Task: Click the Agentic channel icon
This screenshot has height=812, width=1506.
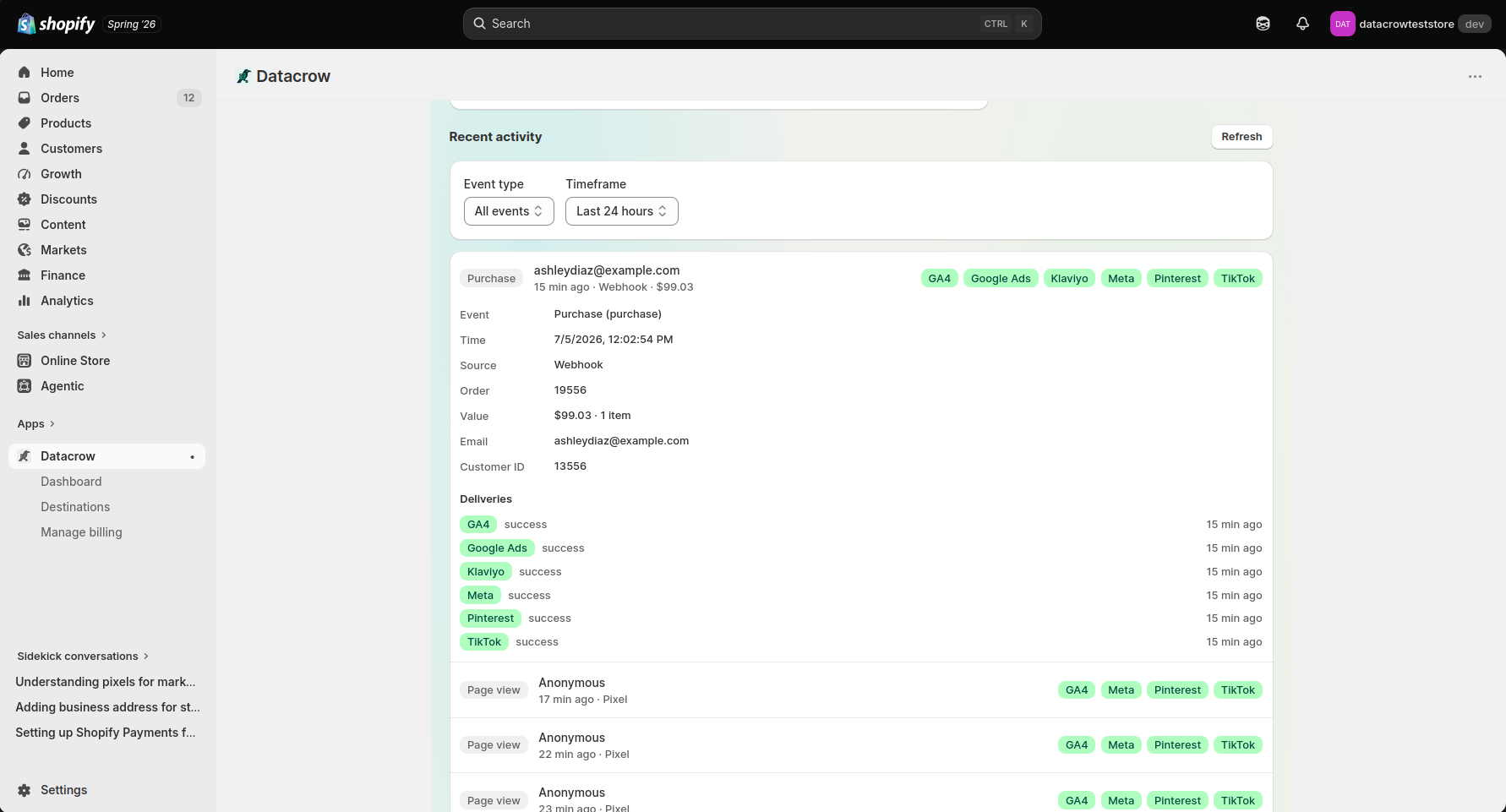Action: (x=25, y=386)
